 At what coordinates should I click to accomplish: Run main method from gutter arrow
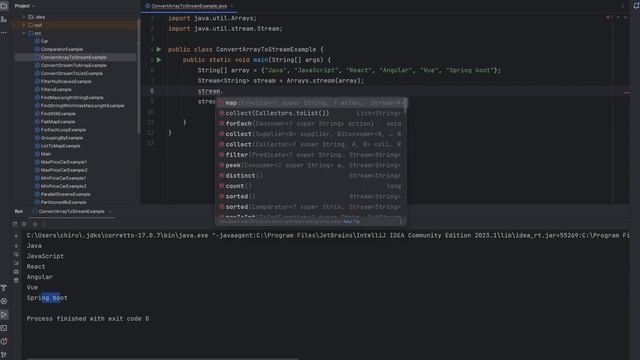tap(159, 60)
